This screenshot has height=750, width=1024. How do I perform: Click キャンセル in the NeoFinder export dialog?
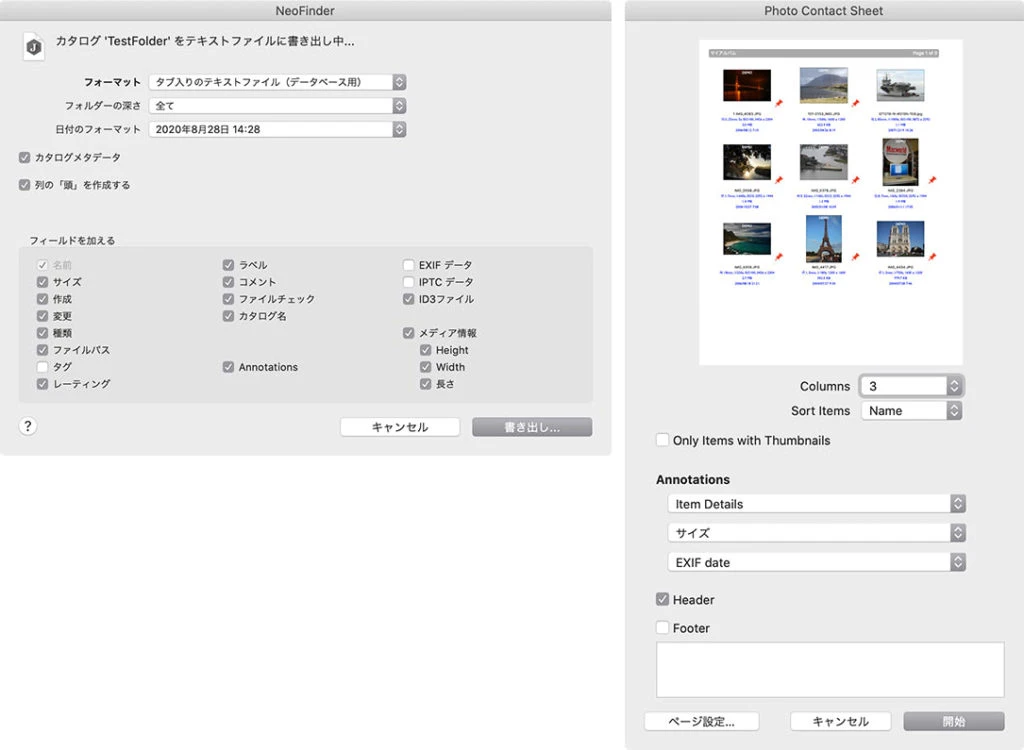[x=400, y=427]
